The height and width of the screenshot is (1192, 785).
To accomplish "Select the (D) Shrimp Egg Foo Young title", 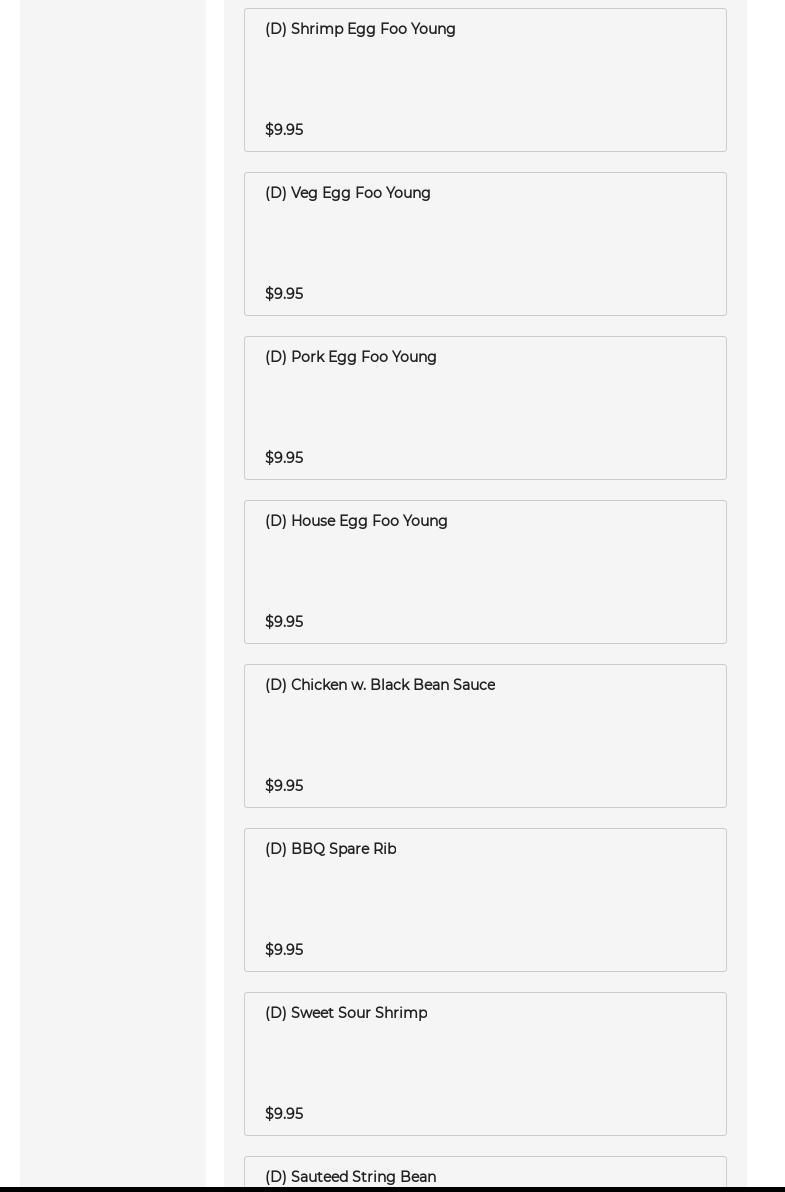I will coord(360,29).
